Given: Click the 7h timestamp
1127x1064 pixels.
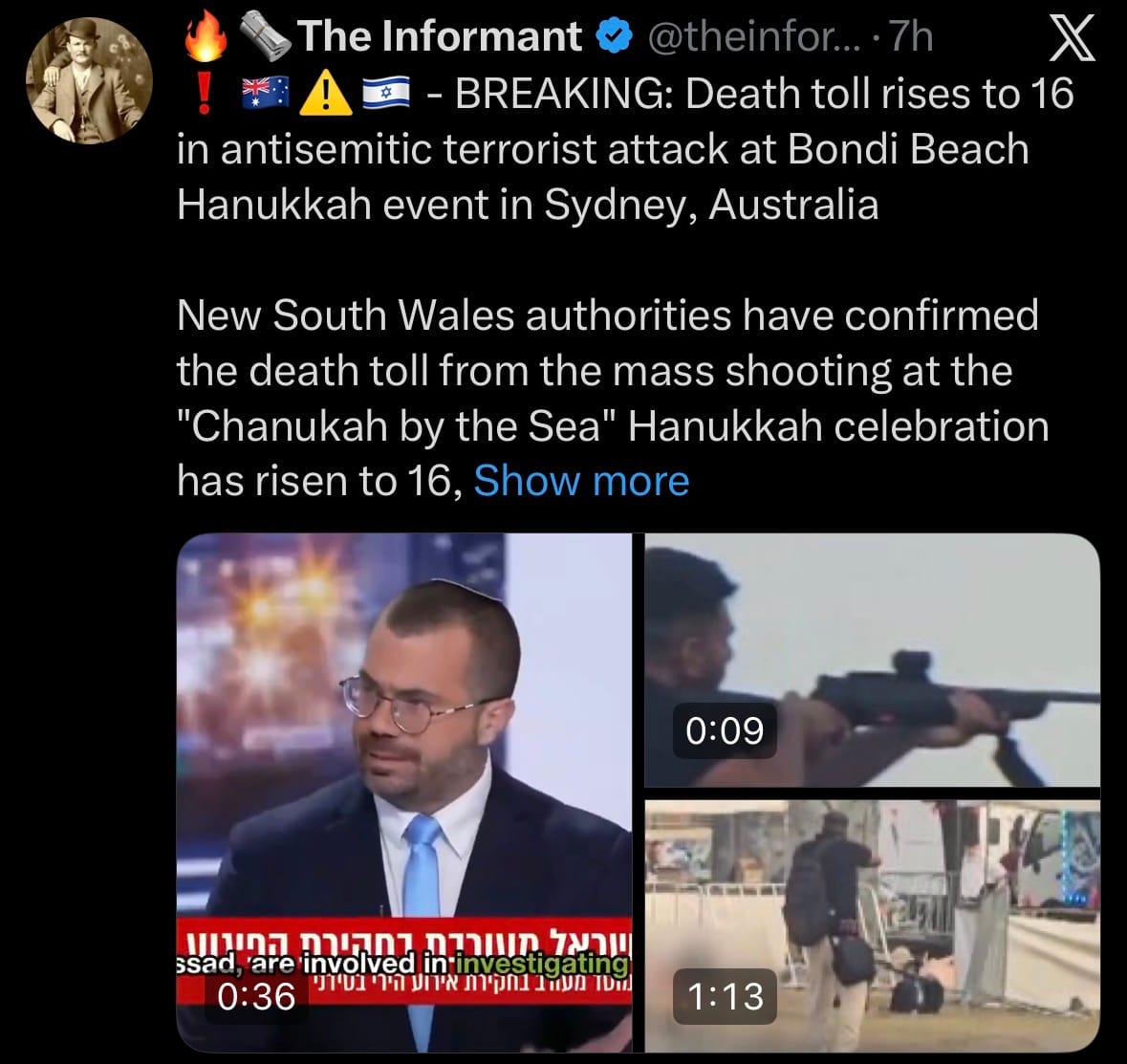Looking at the screenshot, I should pos(911,36).
